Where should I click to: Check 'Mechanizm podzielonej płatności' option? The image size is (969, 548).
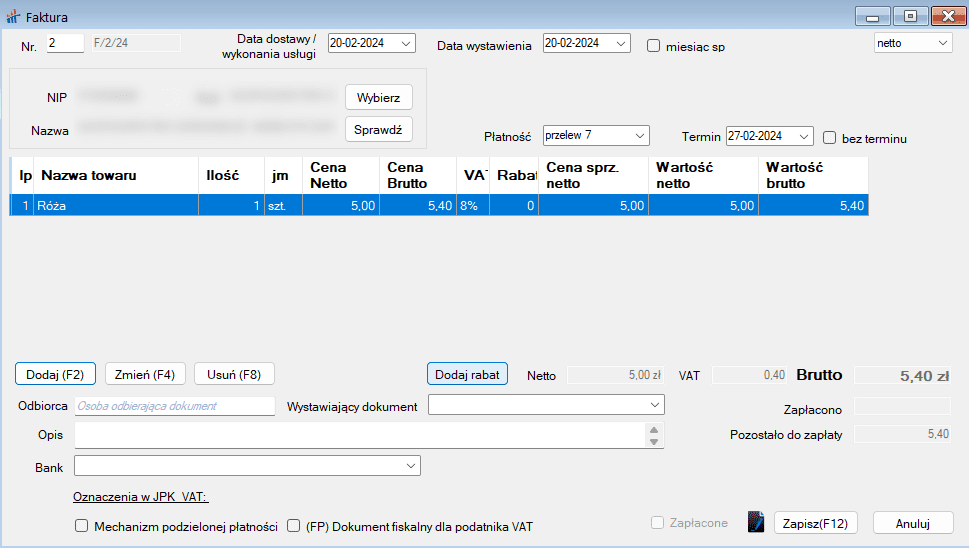(x=82, y=526)
